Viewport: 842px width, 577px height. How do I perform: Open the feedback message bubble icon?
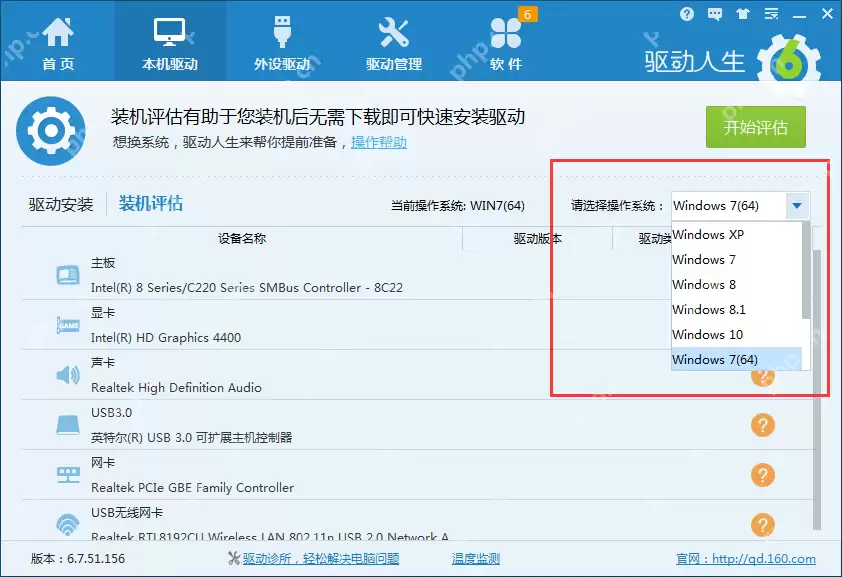(714, 14)
